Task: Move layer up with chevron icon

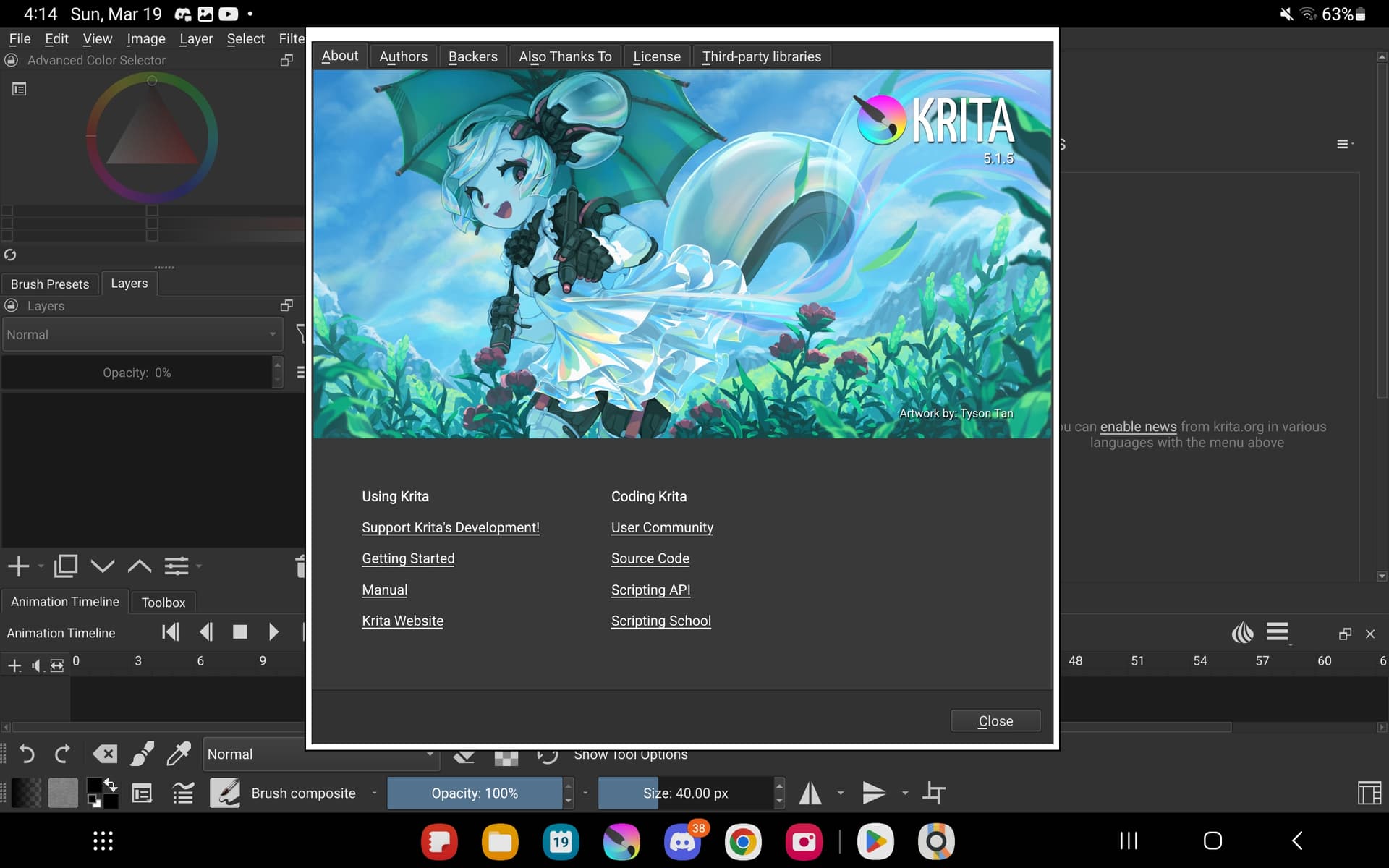Action: [x=140, y=566]
